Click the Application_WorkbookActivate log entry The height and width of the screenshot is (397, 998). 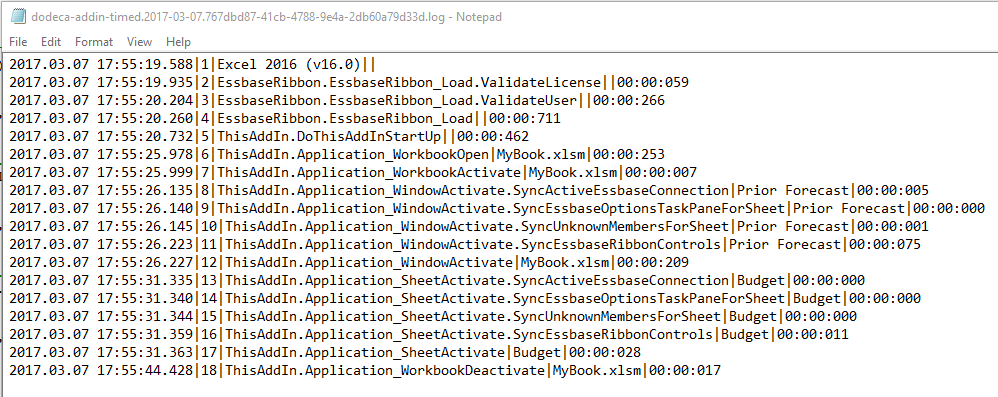(x=353, y=172)
